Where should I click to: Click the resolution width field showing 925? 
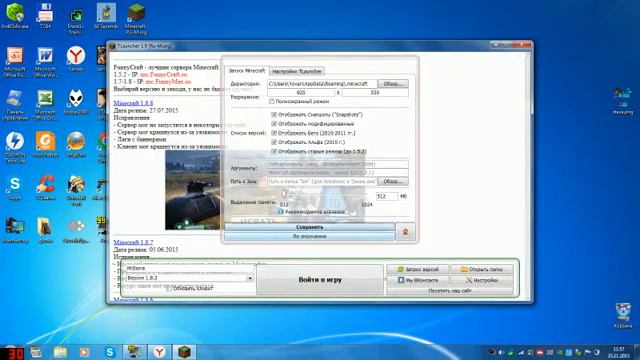pyautogui.click(x=301, y=93)
